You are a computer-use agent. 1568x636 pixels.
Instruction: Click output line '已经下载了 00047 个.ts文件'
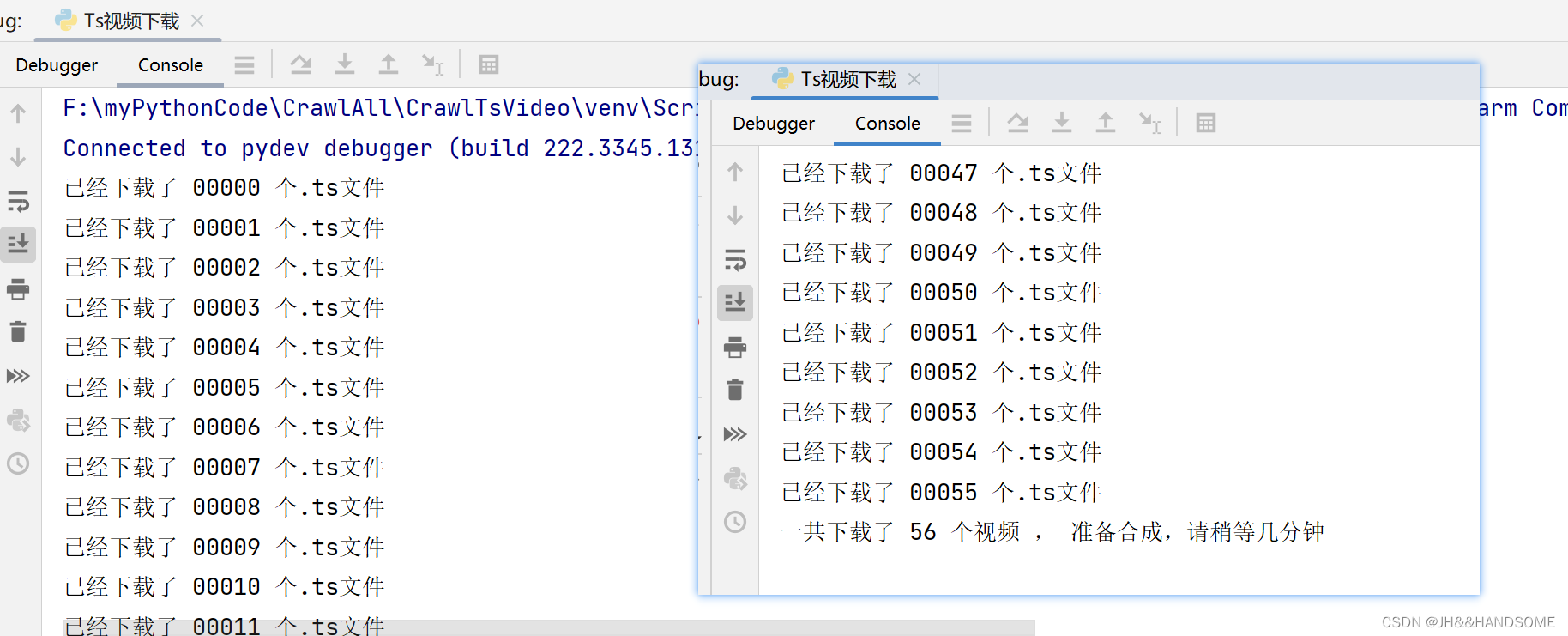click(941, 173)
